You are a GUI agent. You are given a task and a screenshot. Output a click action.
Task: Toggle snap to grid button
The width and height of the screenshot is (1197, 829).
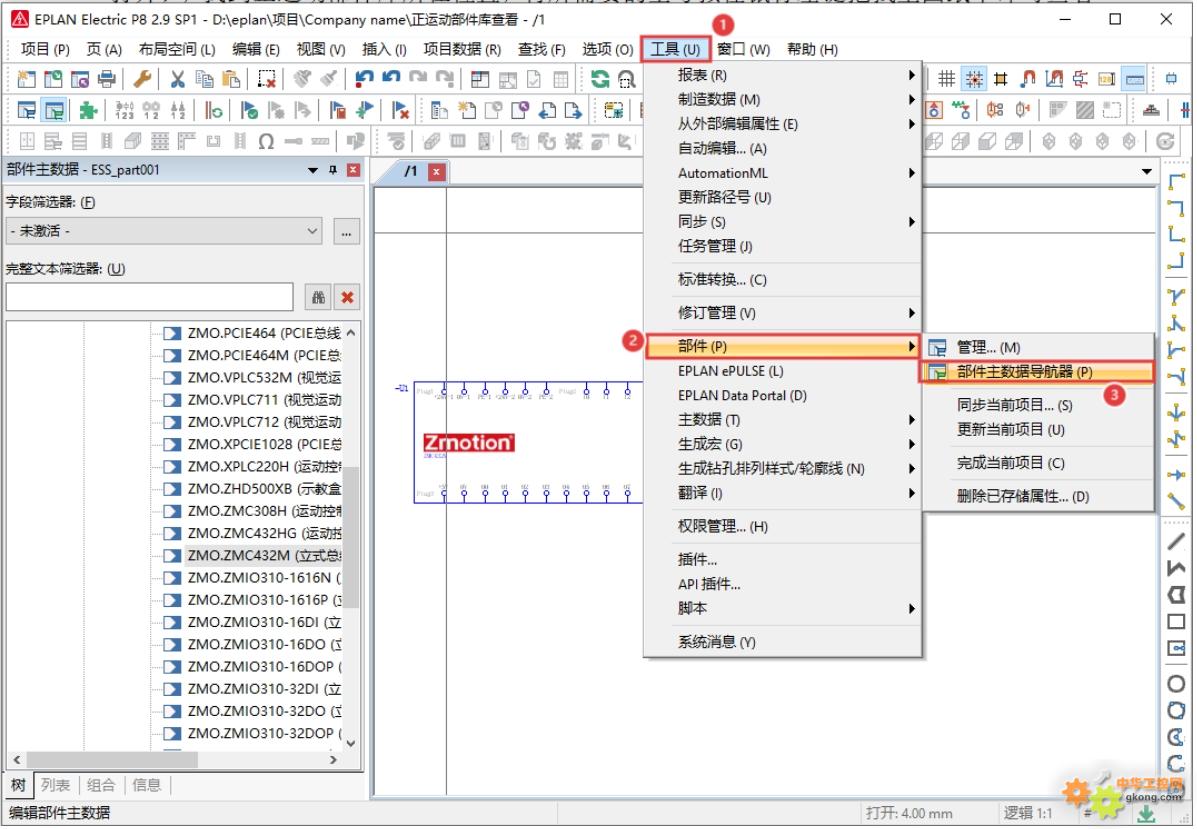(974, 79)
